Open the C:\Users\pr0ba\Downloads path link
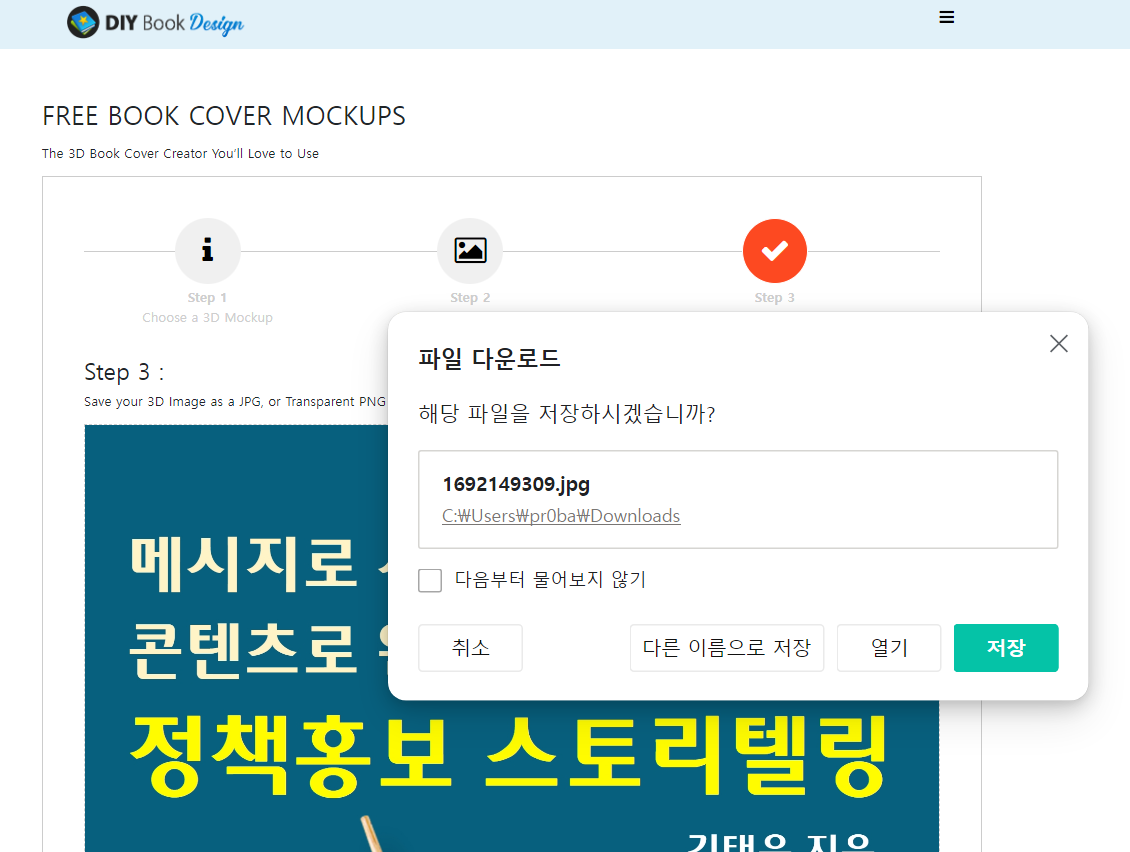This screenshot has width=1130, height=852. pos(561,515)
